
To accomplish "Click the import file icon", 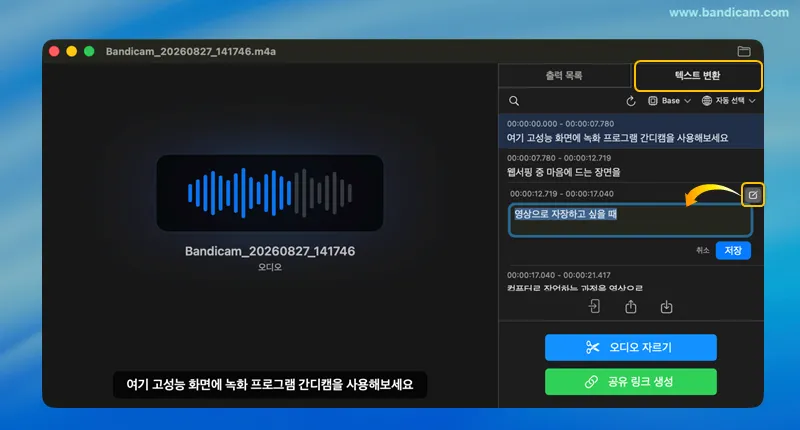I will pyautogui.click(x=594, y=307).
